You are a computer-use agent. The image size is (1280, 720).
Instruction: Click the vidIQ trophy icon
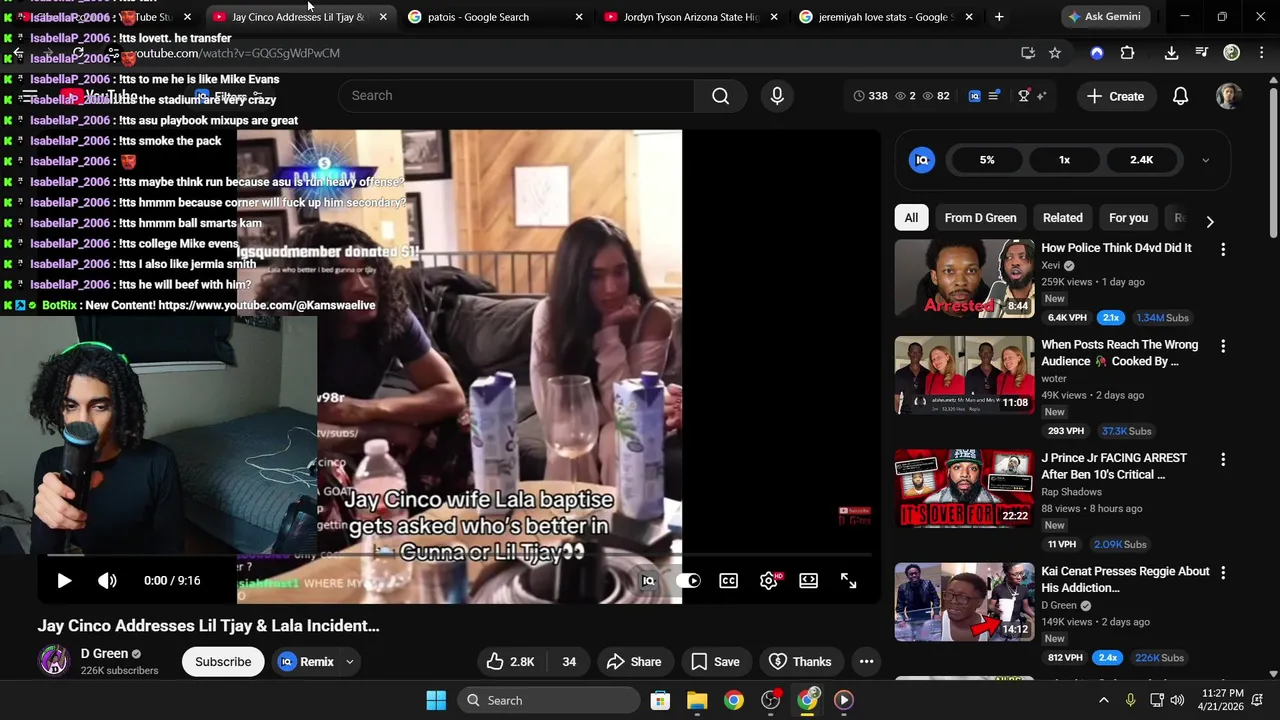(1023, 96)
